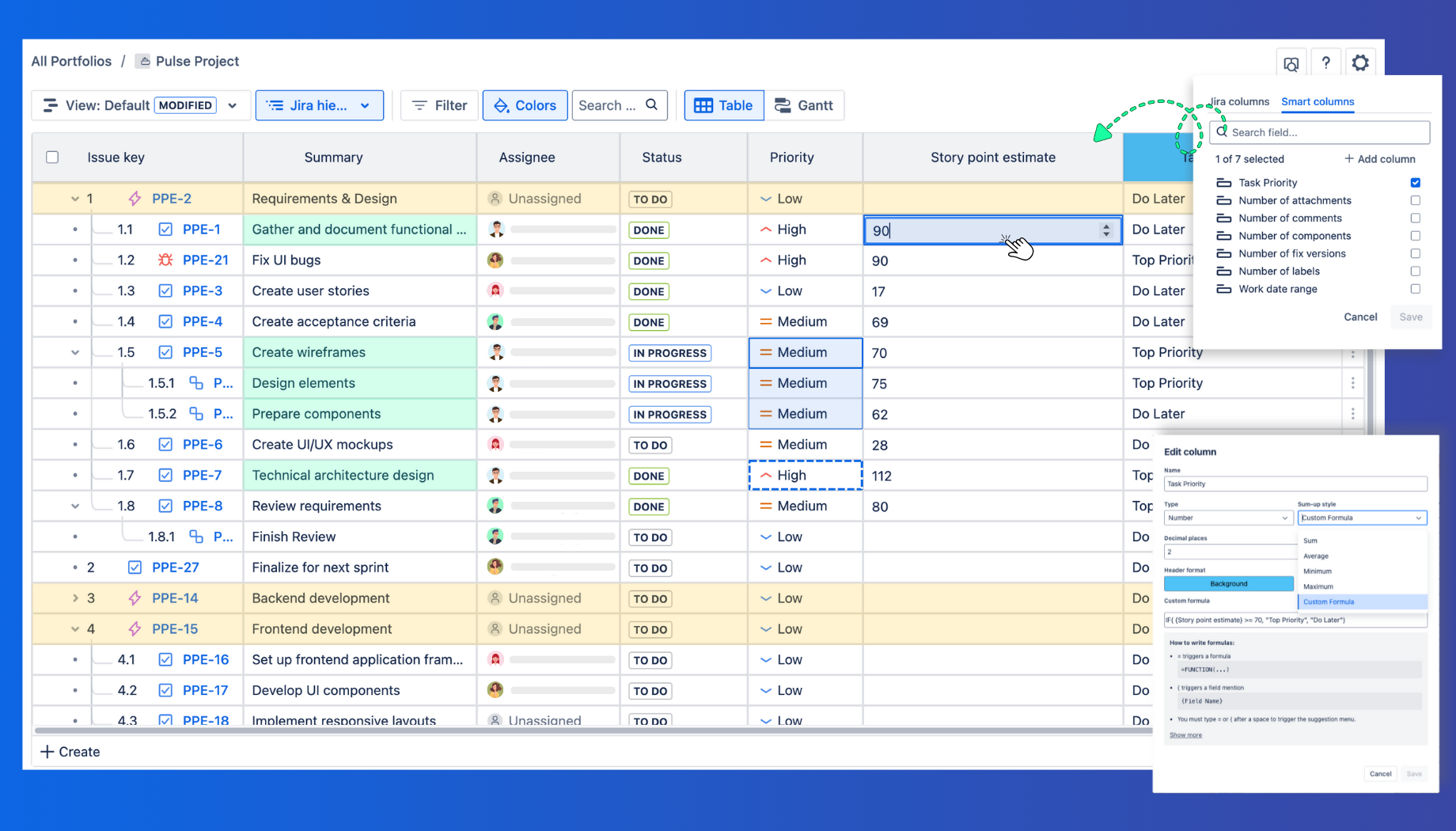Open the Colors panel
This screenshot has width=1456, height=831.
[x=525, y=105]
